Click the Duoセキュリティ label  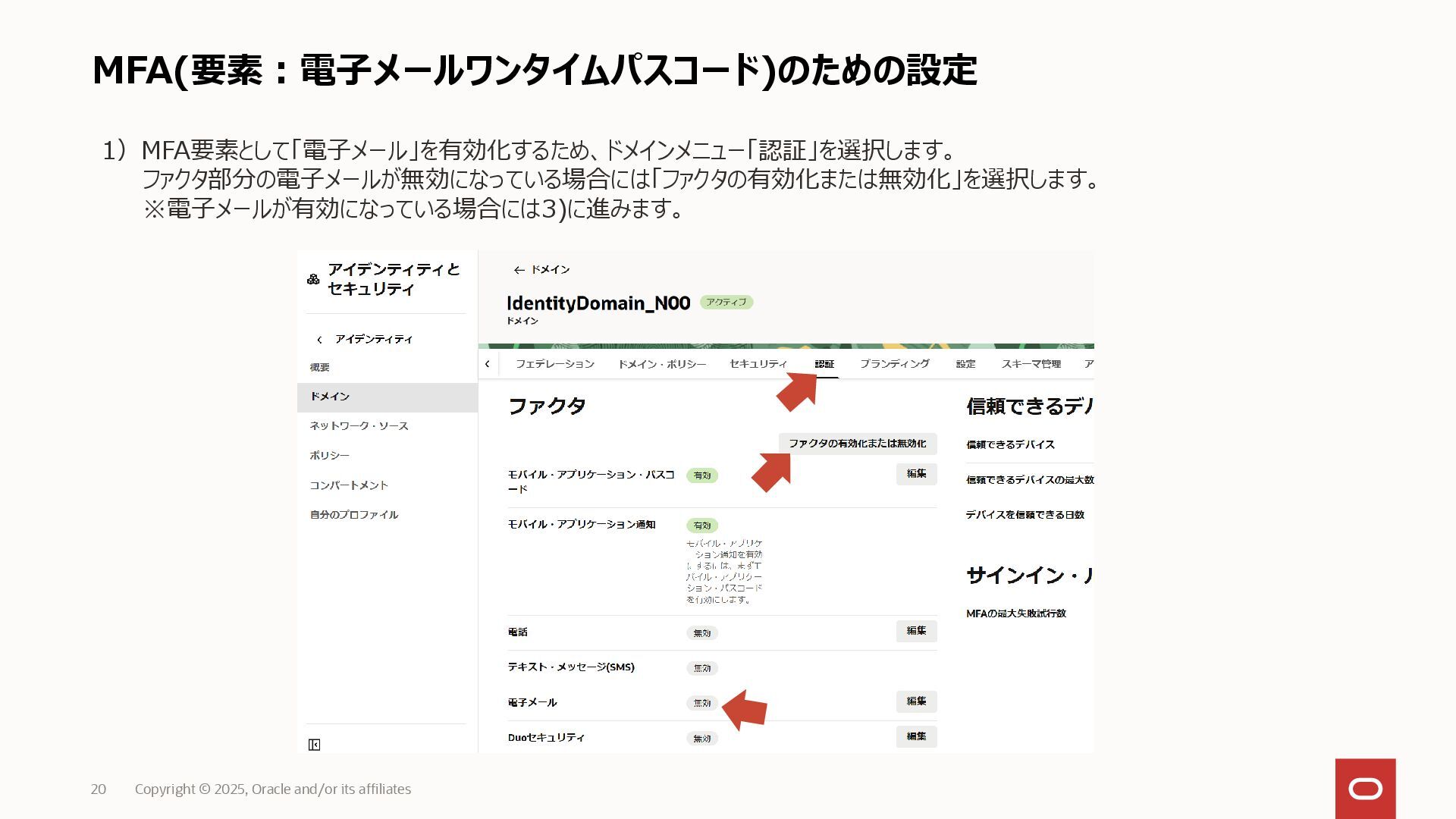pos(546,738)
